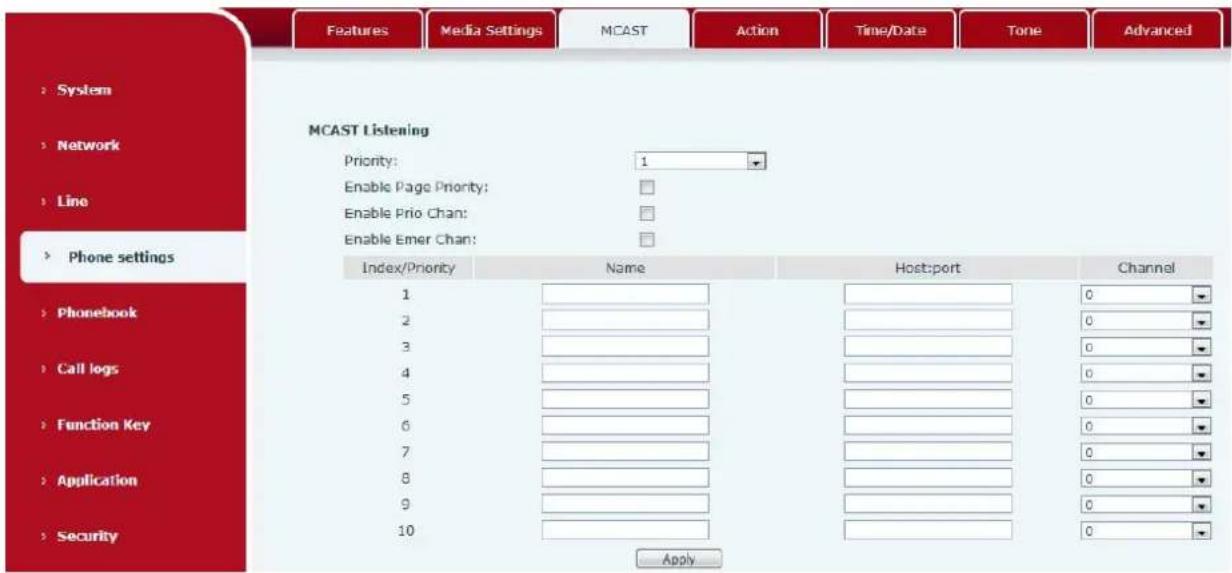Image resolution: width=1232 pixels, height=573 pixels.
Task: Open Channel dropdown for index 6
Action: (1146, 425)
